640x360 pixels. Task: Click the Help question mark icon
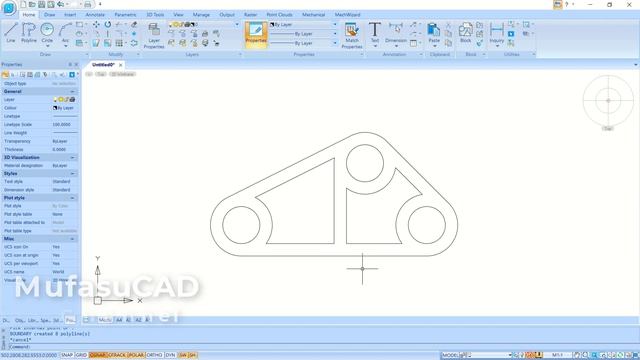coord(567,4)
